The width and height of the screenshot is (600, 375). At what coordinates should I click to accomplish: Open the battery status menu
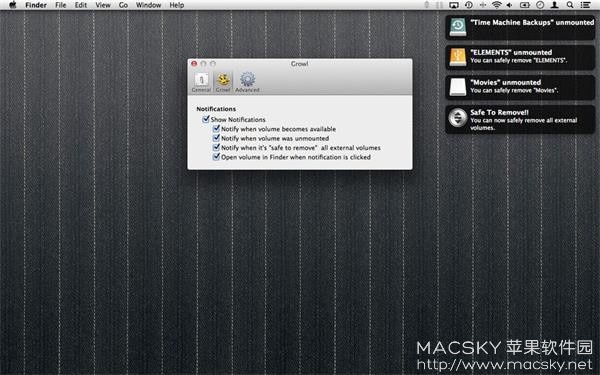click(524, 5)
